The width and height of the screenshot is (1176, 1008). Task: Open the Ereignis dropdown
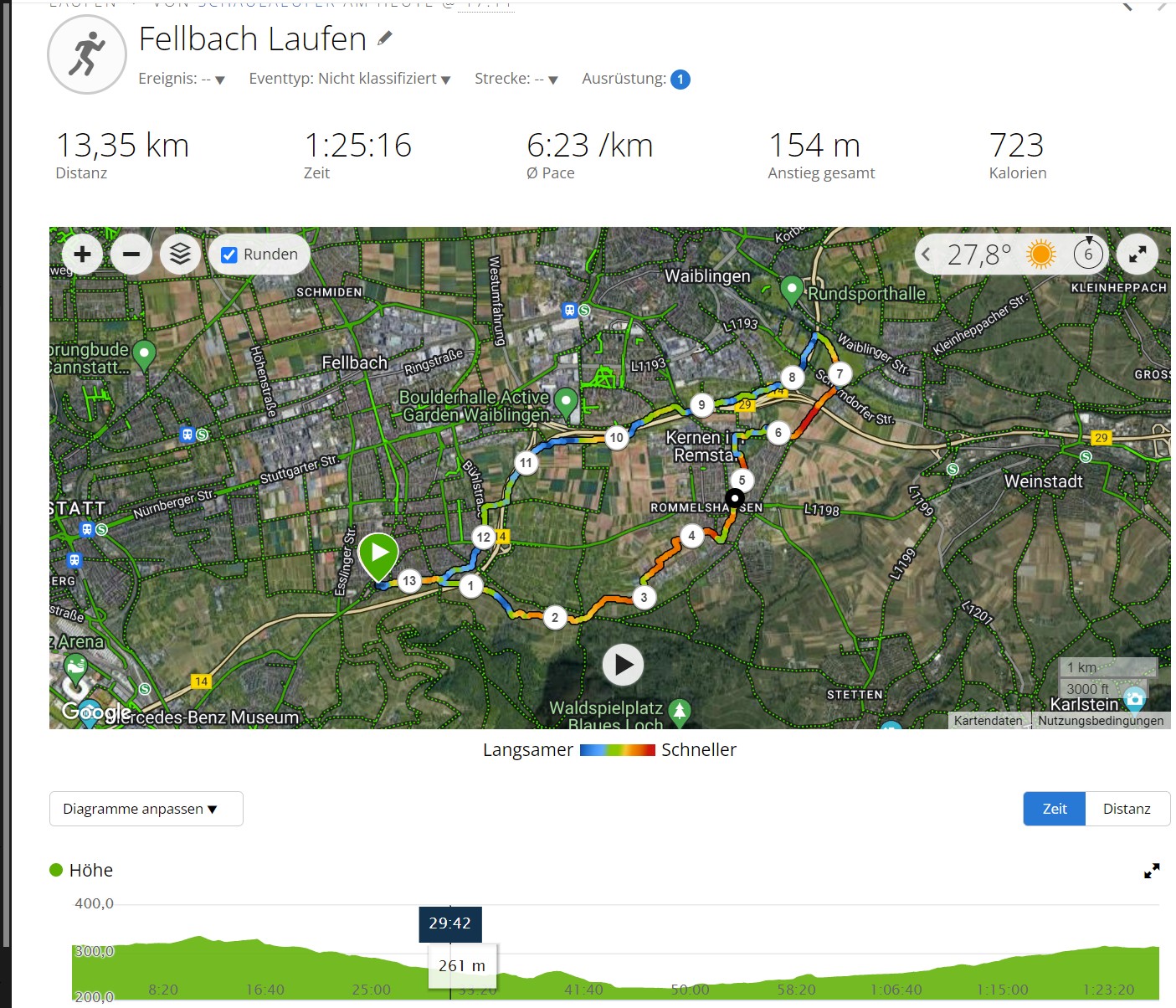point(182,79)
